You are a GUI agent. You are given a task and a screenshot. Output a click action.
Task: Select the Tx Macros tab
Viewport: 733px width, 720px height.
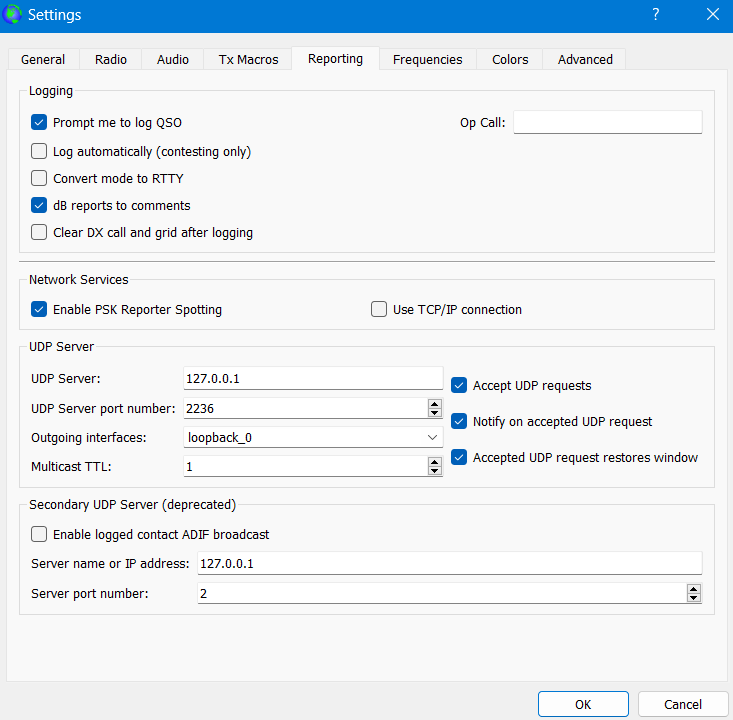pyautogui.click(x=248, y=59)
